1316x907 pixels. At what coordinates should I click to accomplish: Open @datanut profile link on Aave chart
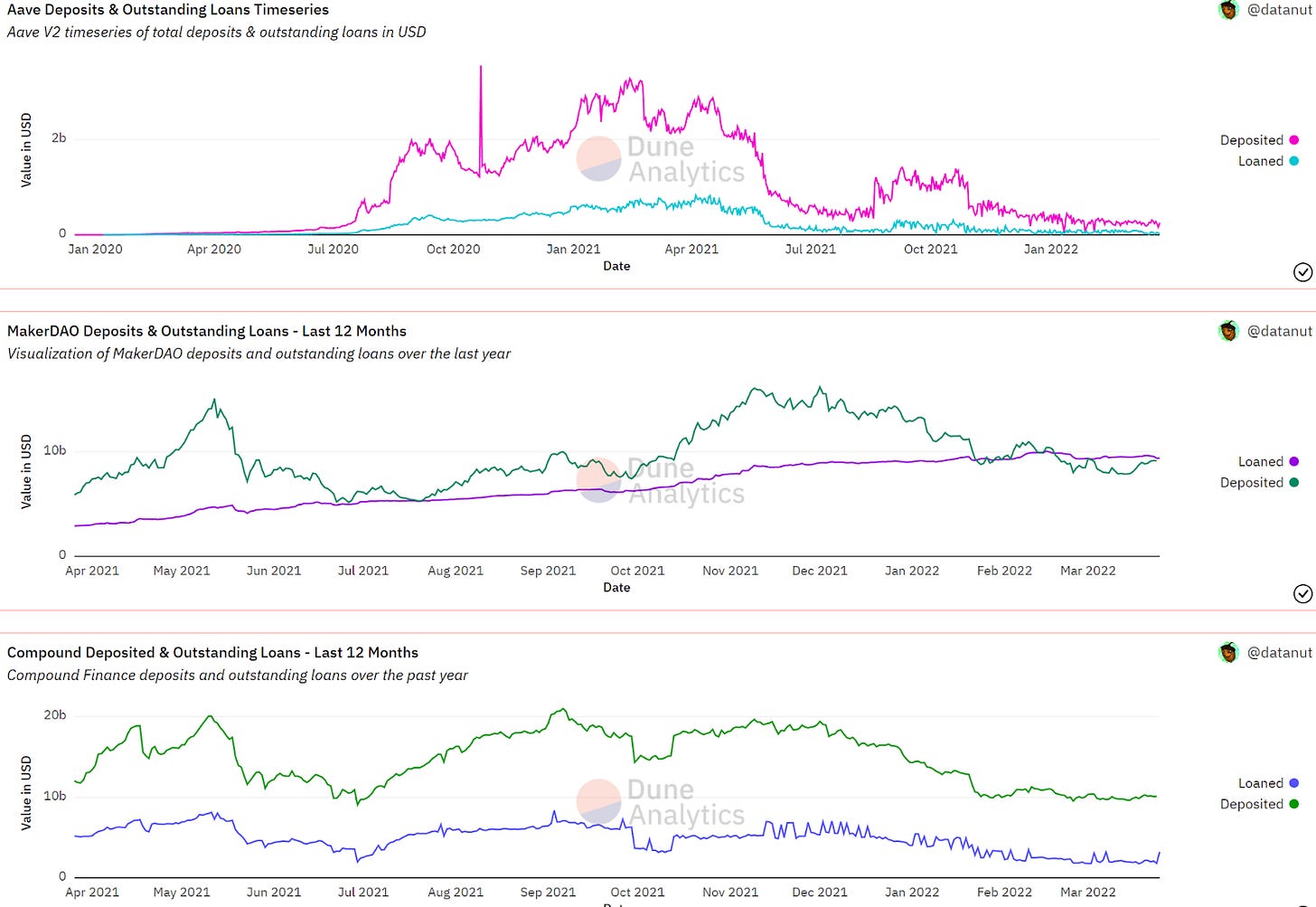(x=1279, y=10)
